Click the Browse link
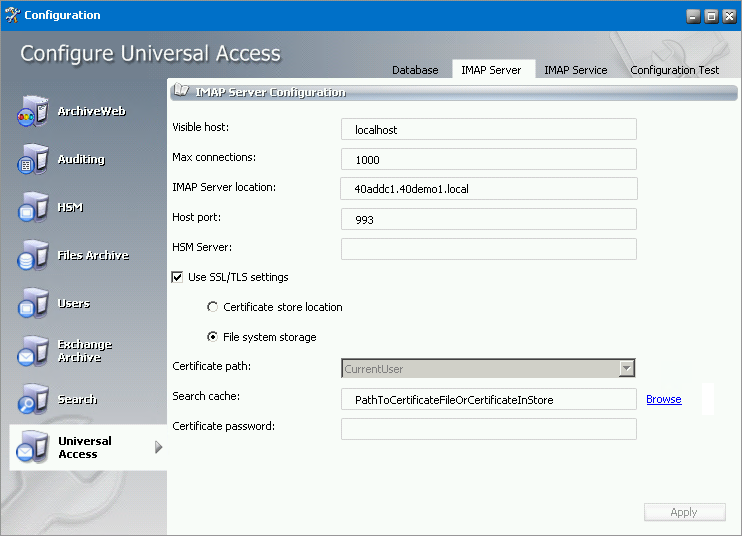The height and width of the screenshot is (536, 742). (663, 400)
